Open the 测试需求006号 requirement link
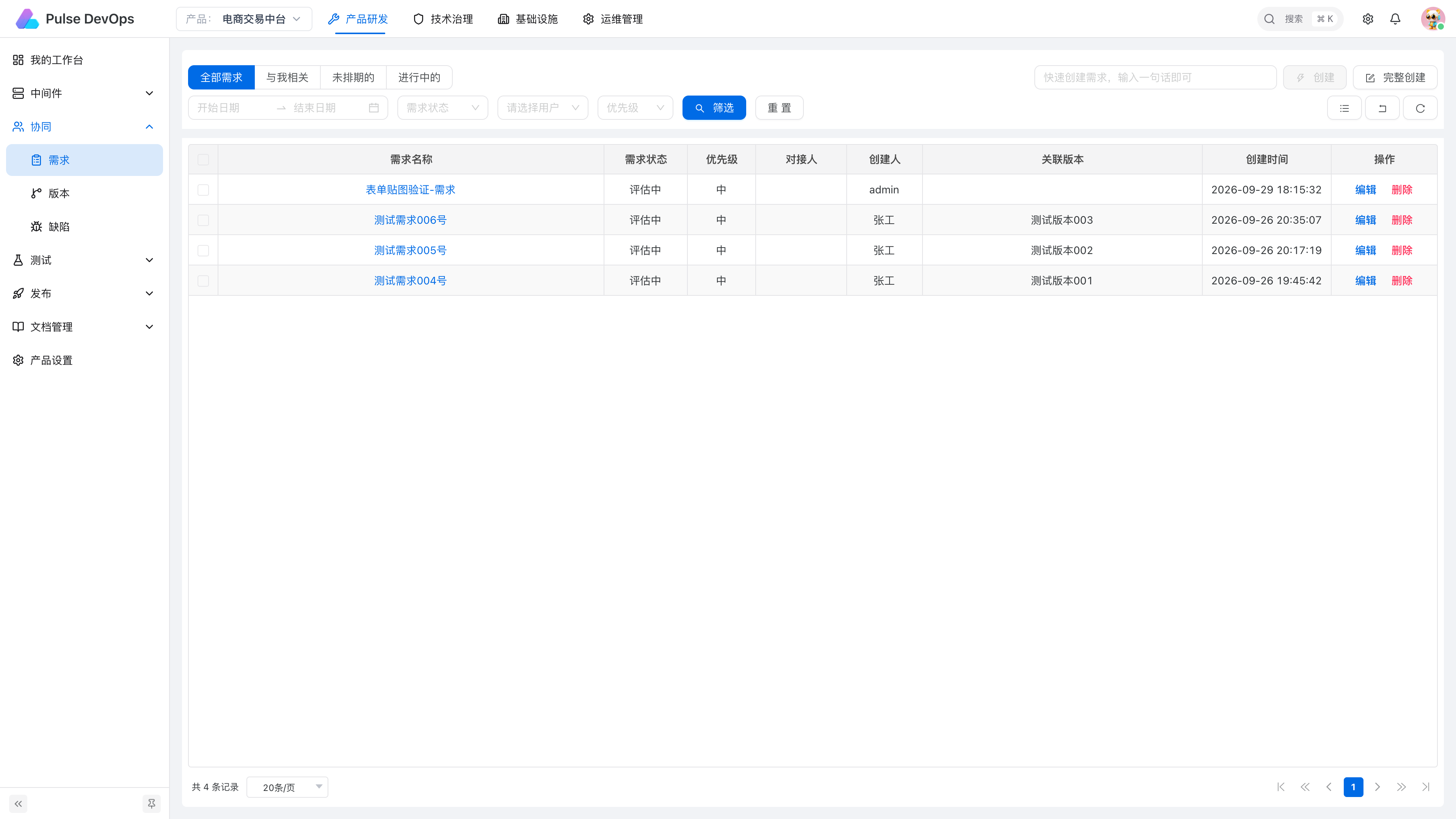Image resolution: width=1456 pixels, height=819 pixels. coord(410,220)
